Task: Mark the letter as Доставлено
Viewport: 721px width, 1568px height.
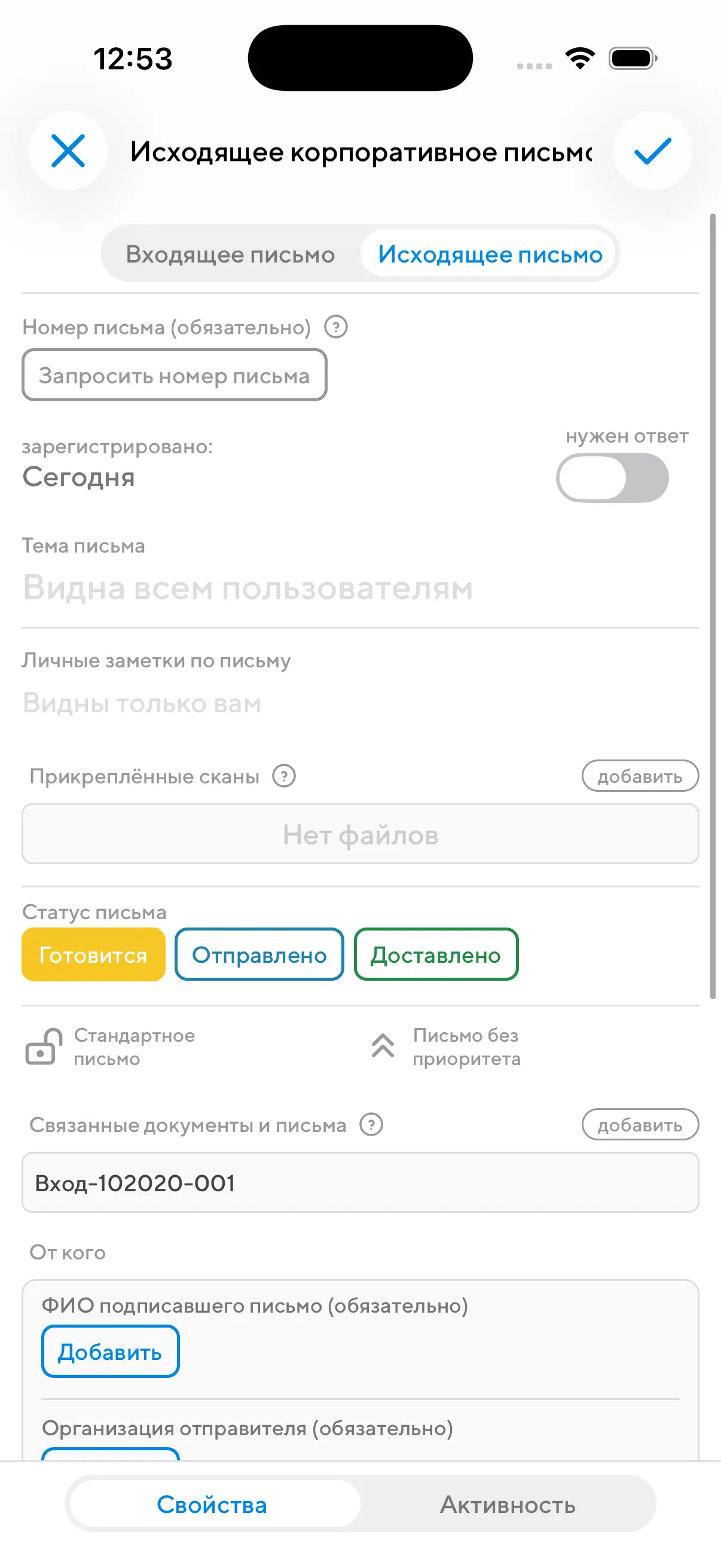Action: pos(436,954)
